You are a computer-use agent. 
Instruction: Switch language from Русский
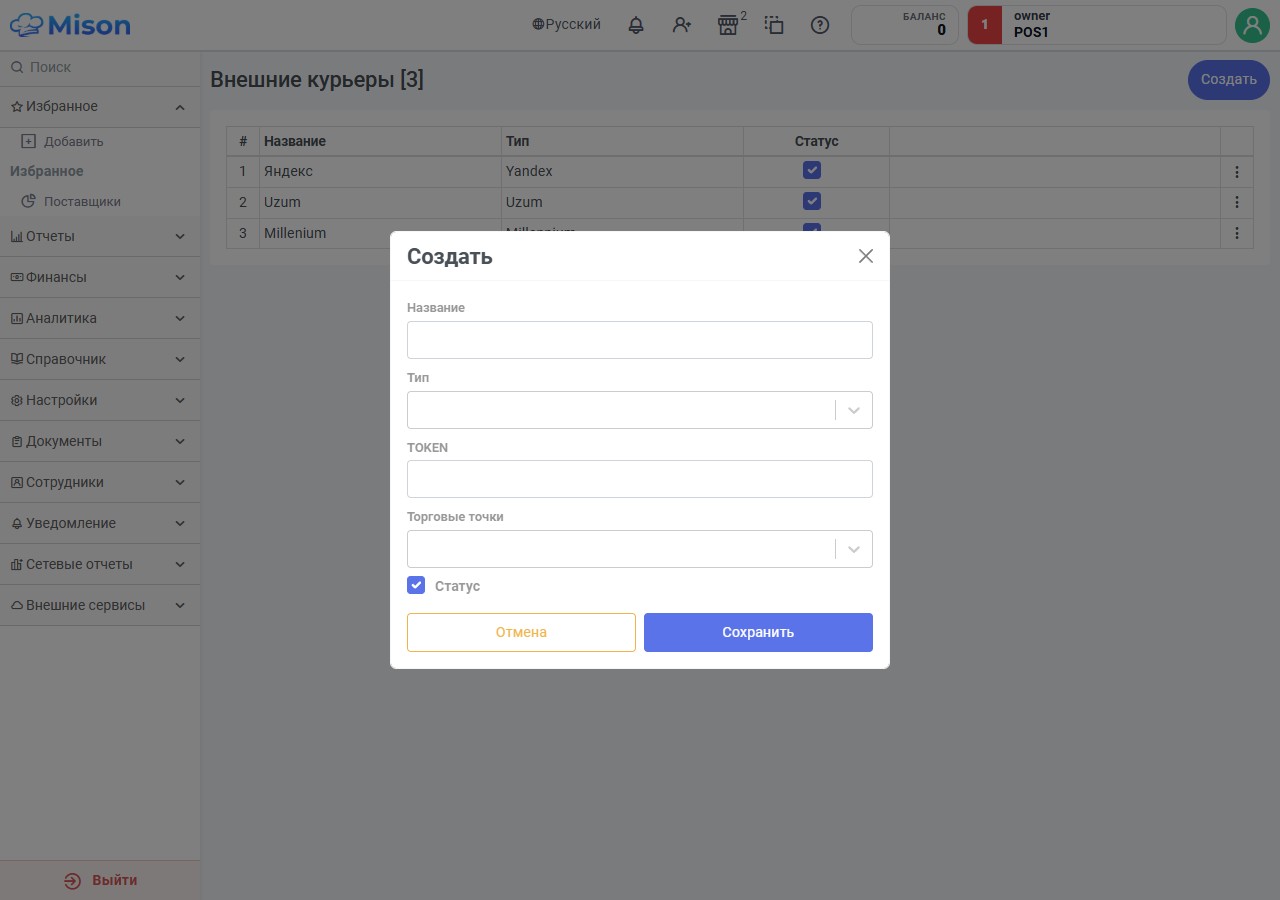tap(566, 25)
